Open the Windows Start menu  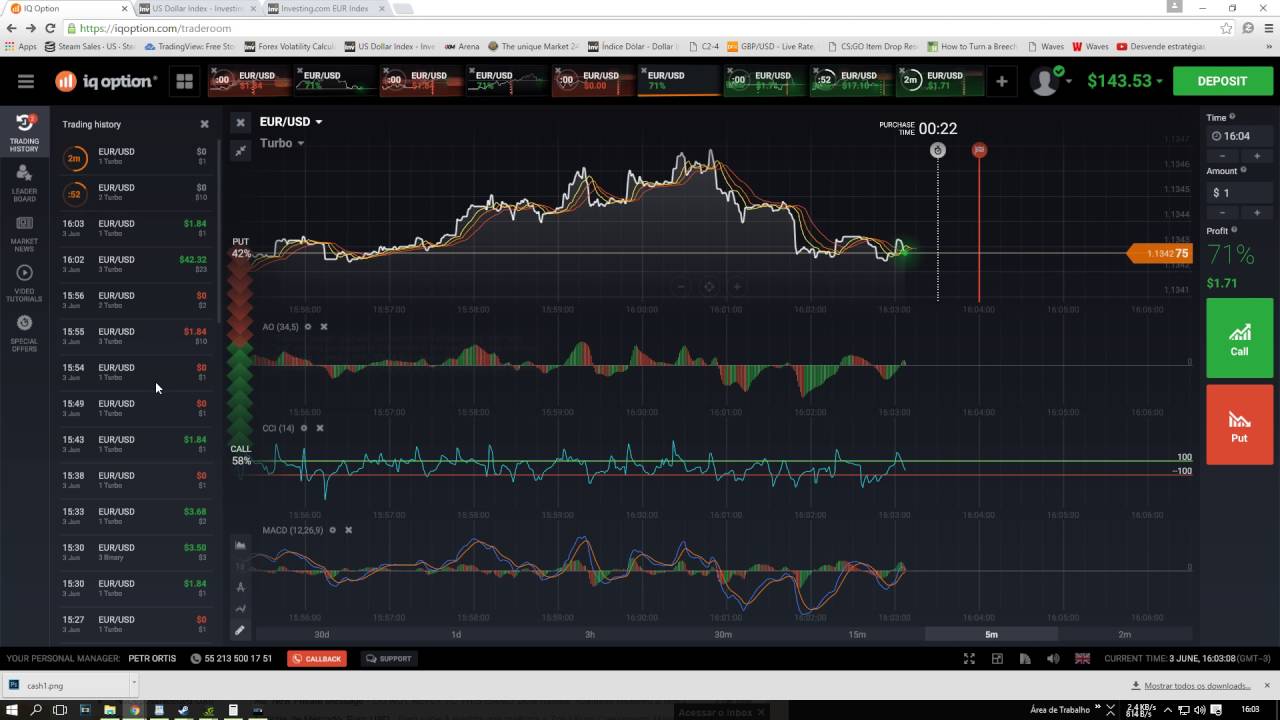(x=11, y=710)
